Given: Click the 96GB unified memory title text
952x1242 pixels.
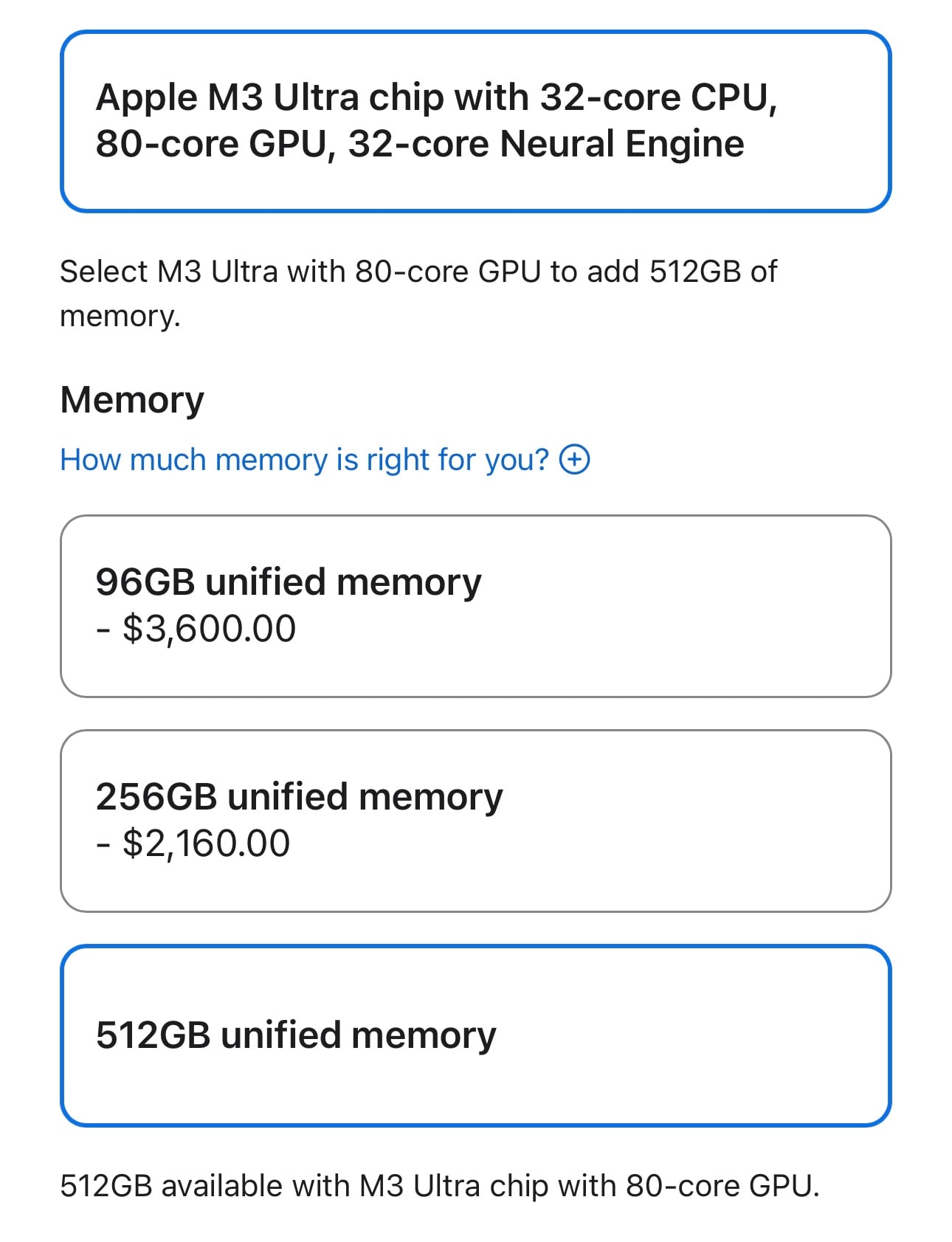Looking at the screenshot, I should tap(289, 582).
